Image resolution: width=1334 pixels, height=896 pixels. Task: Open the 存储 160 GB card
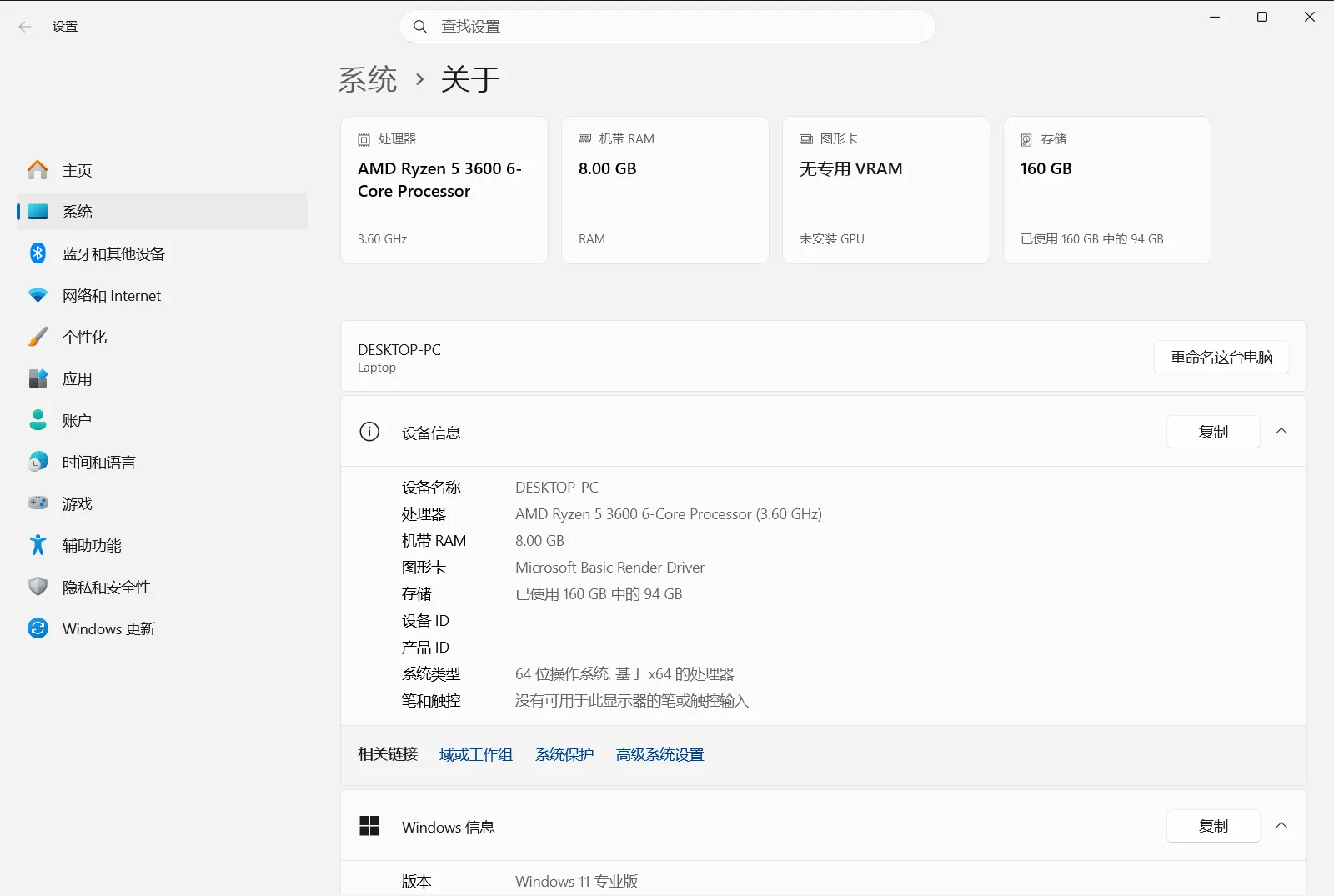click(1107, 190)
